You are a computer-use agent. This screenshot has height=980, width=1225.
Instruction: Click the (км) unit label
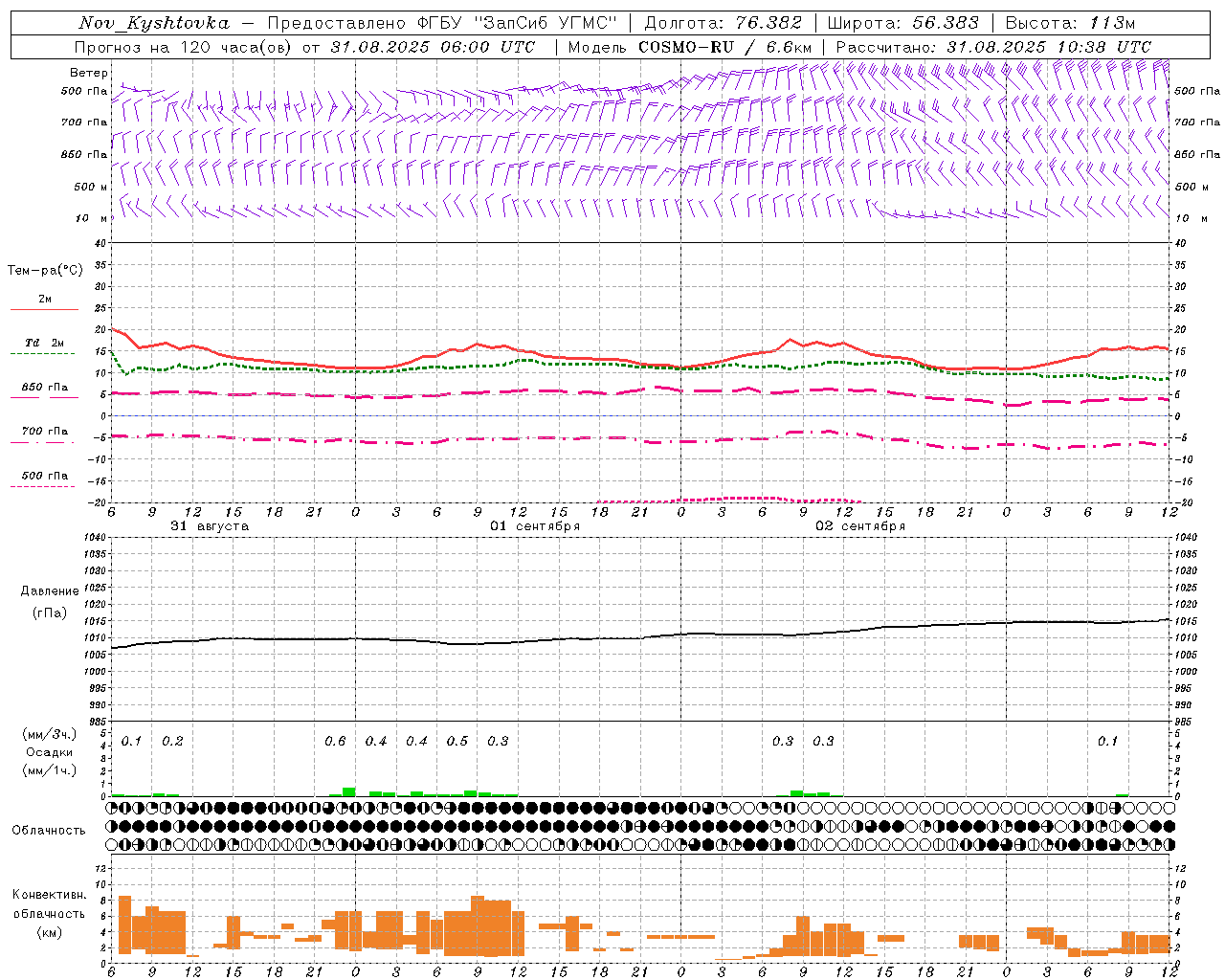pos(49,932)
